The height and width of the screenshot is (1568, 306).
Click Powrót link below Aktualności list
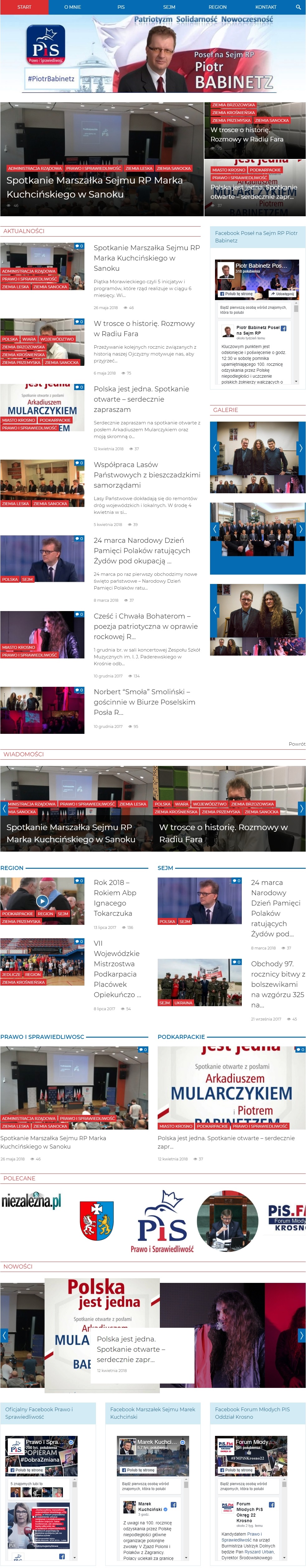tap(297, 744)
